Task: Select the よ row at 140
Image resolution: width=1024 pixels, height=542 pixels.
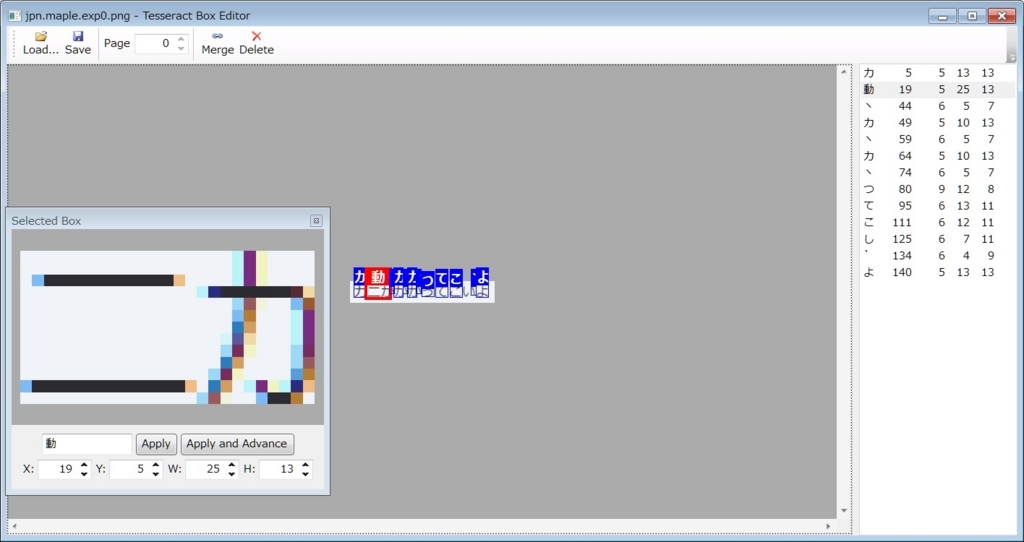Action: 937,273
